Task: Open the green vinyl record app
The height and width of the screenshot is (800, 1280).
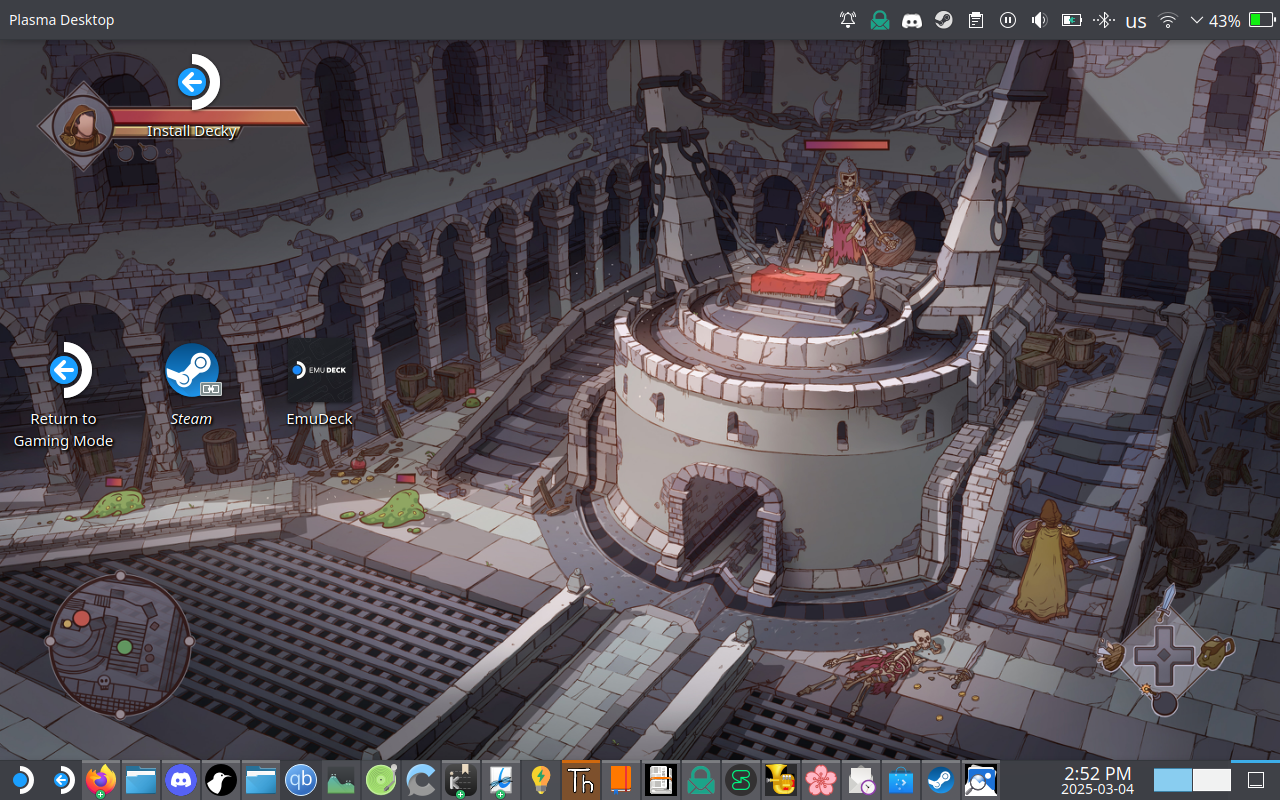Action: click(x=381, y=780)
